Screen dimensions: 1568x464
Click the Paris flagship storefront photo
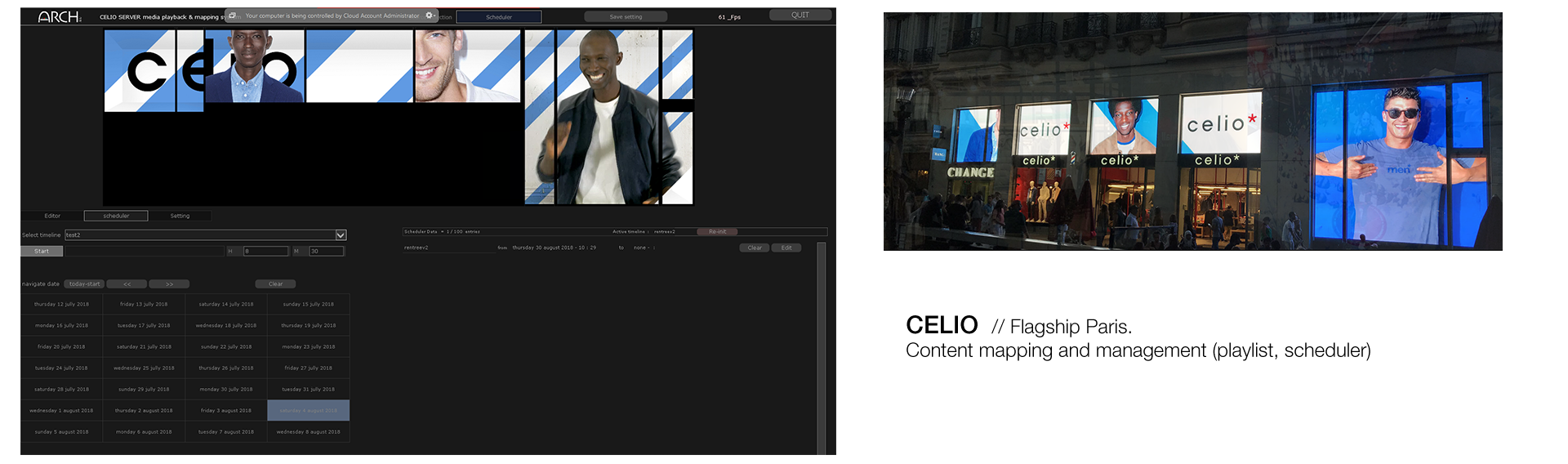click(1192, 131)
